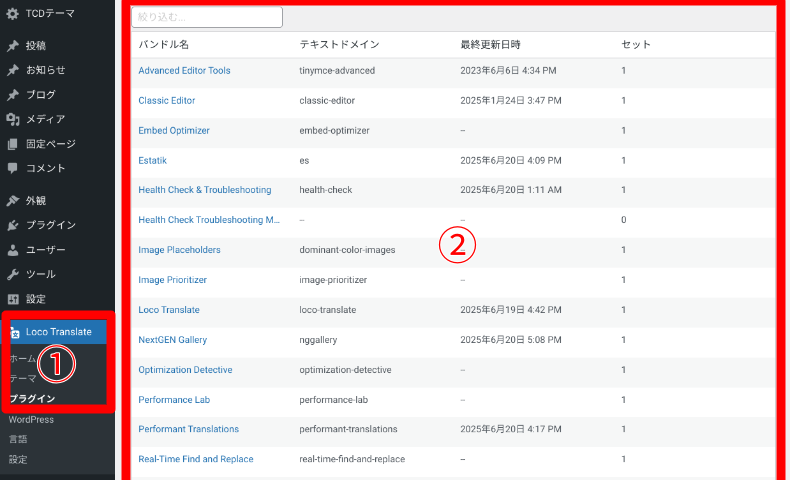Screen dimensions: 790x480
Task: Click the dominant-color-images text domain
Action: [x=347, y=250]
